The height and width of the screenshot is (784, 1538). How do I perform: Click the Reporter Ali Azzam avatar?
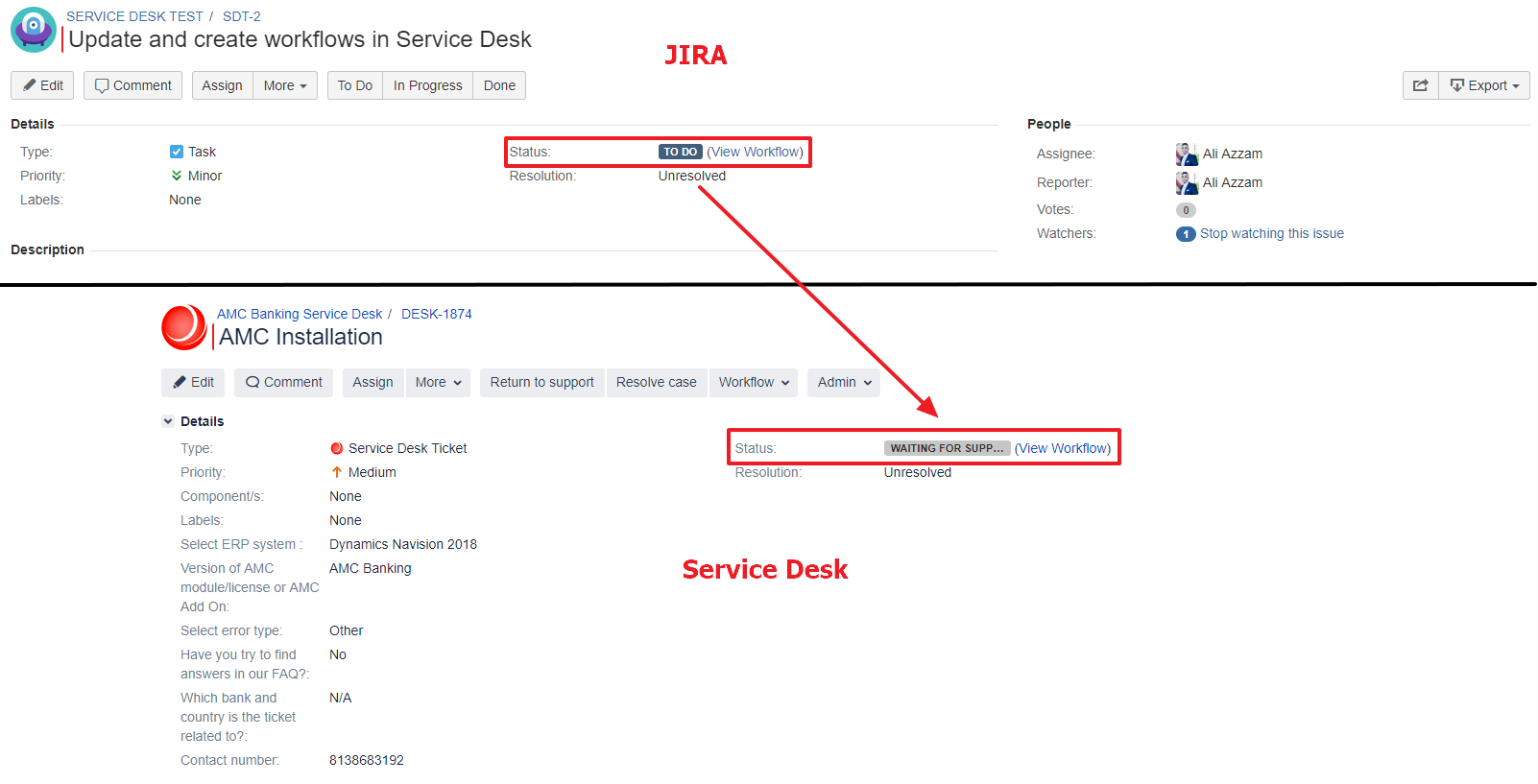(x=1187, y=182)
